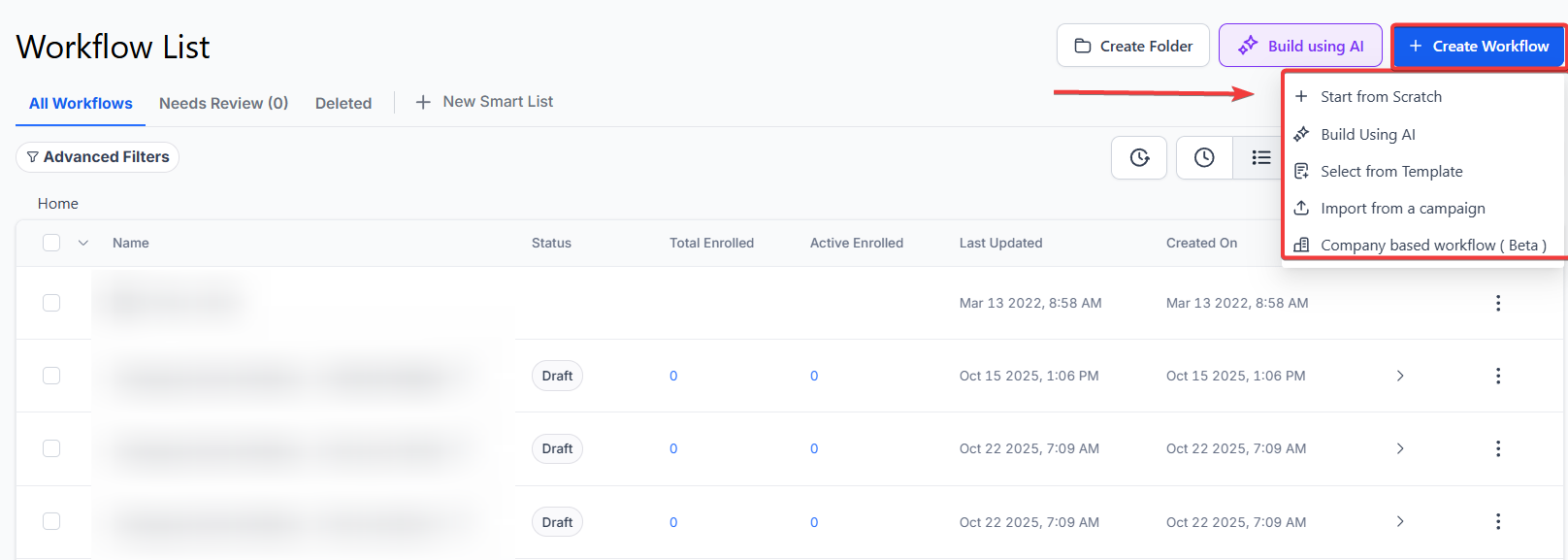Toggle the select-all checkbox in table header

point(51,243)
